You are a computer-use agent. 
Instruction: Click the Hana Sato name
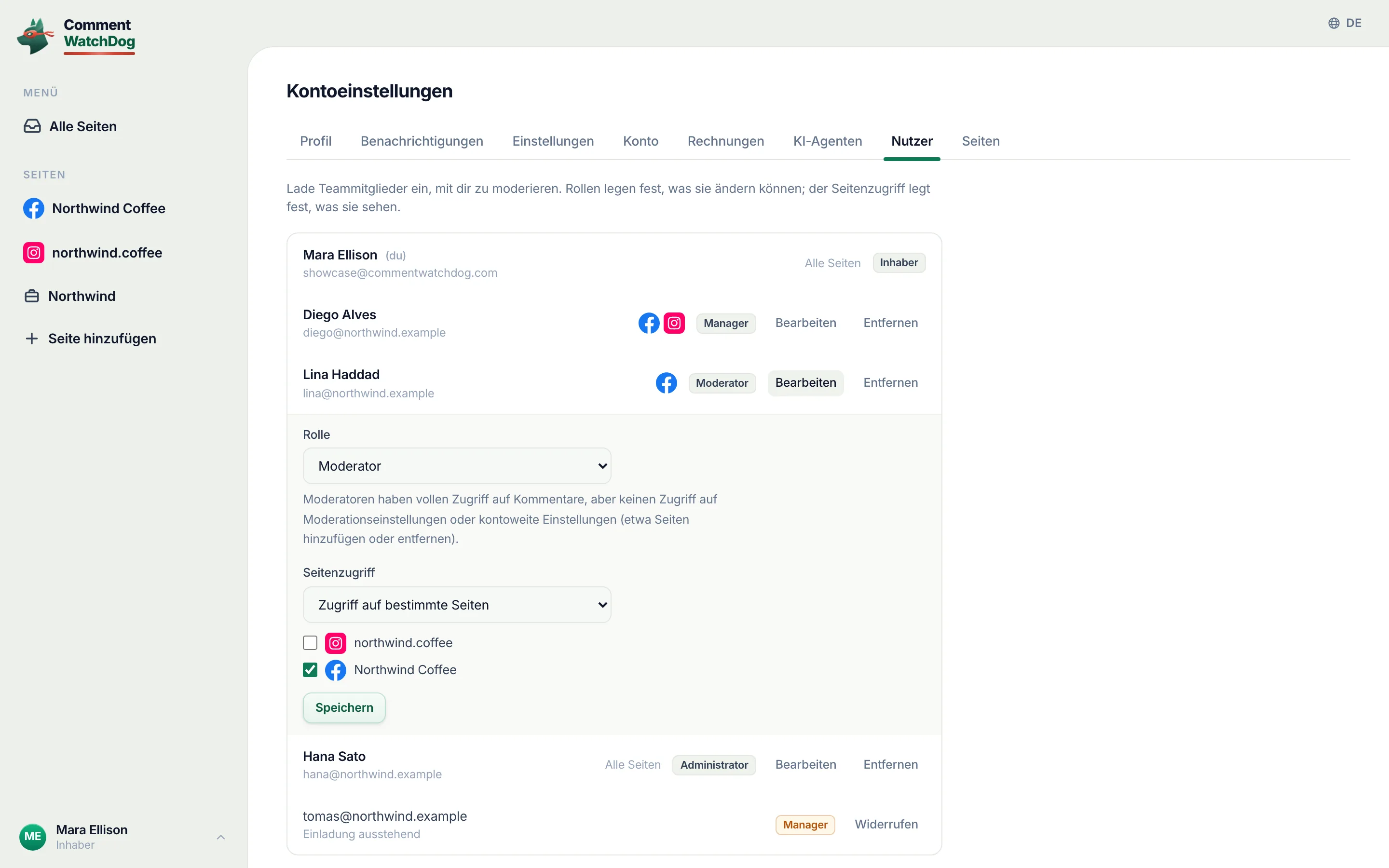click(x=334, y=757)
